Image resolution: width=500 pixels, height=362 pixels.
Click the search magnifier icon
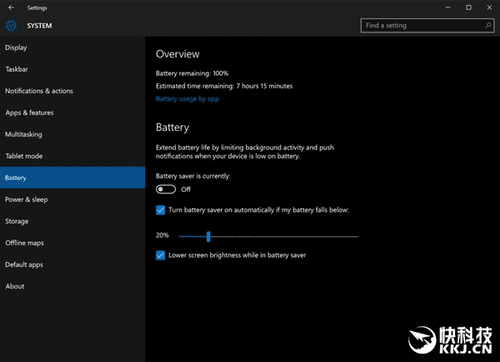[x=488, y=25]
